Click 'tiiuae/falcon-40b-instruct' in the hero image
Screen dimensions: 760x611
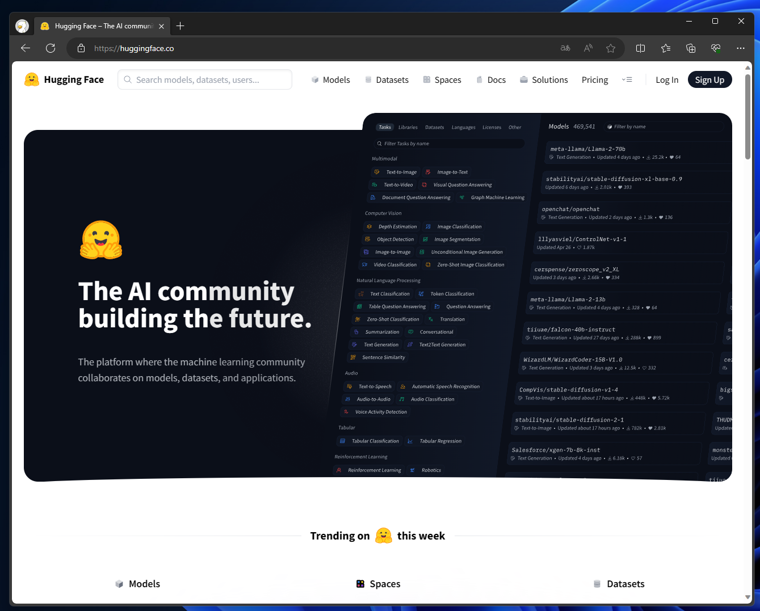point(571,329)
